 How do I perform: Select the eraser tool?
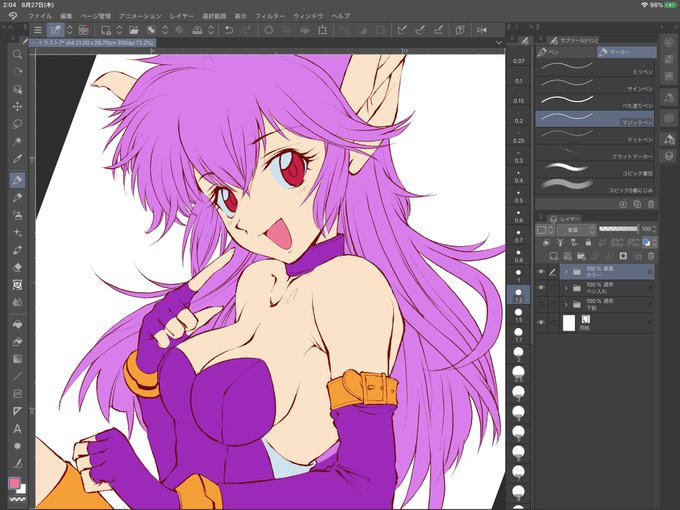[17, 268]
